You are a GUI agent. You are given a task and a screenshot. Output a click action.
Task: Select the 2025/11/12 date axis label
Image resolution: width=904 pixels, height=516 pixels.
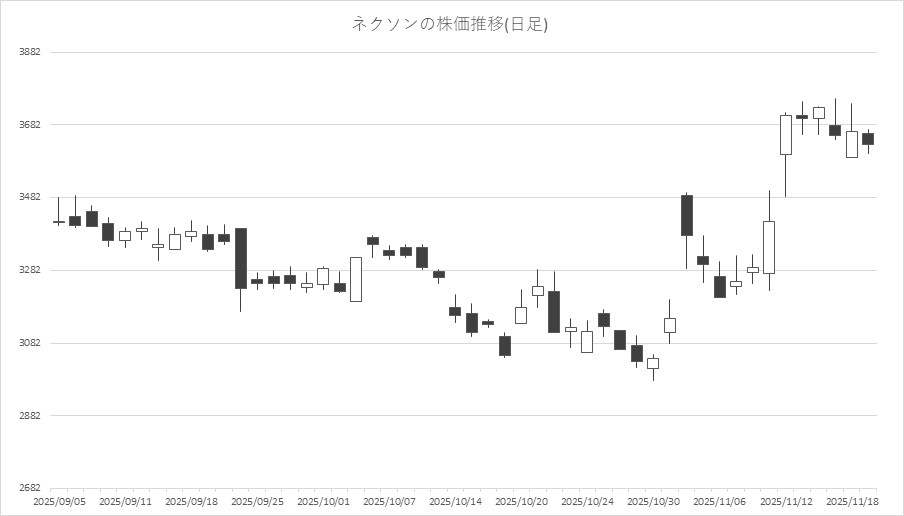point(786,502)
